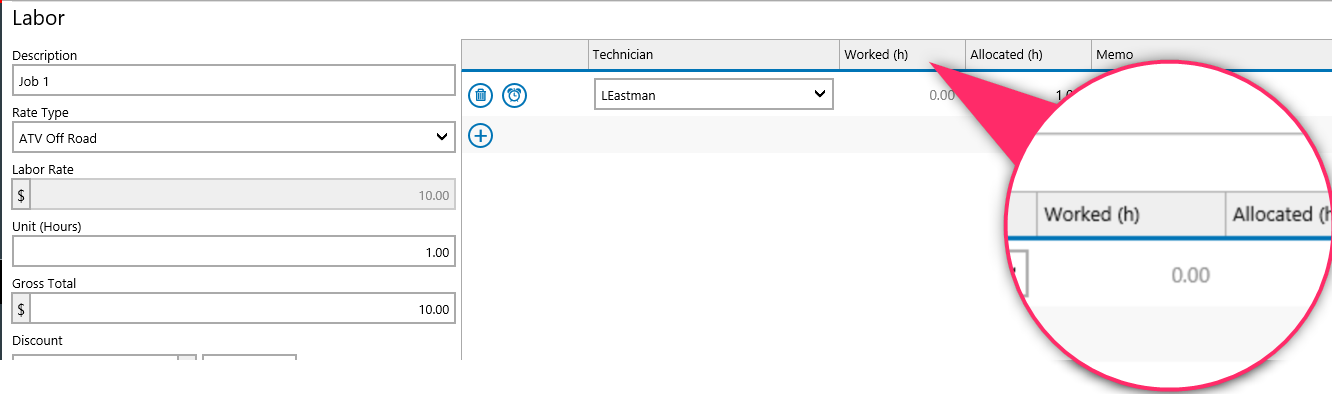The image size is (1332, 394).
Task: Expand the LEastman technician dropdown
Action: tap(714, 95)
